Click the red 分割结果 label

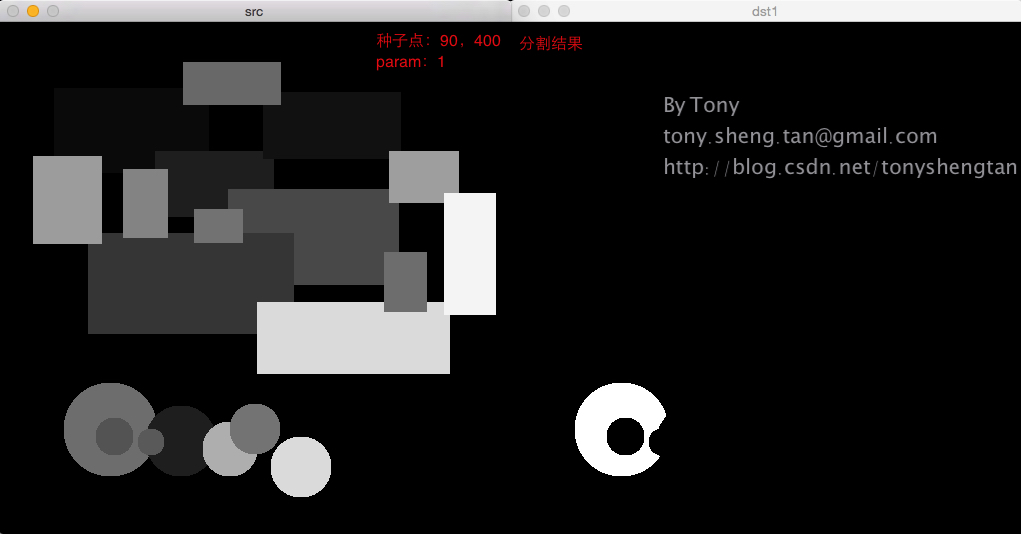tap(551, 44)
